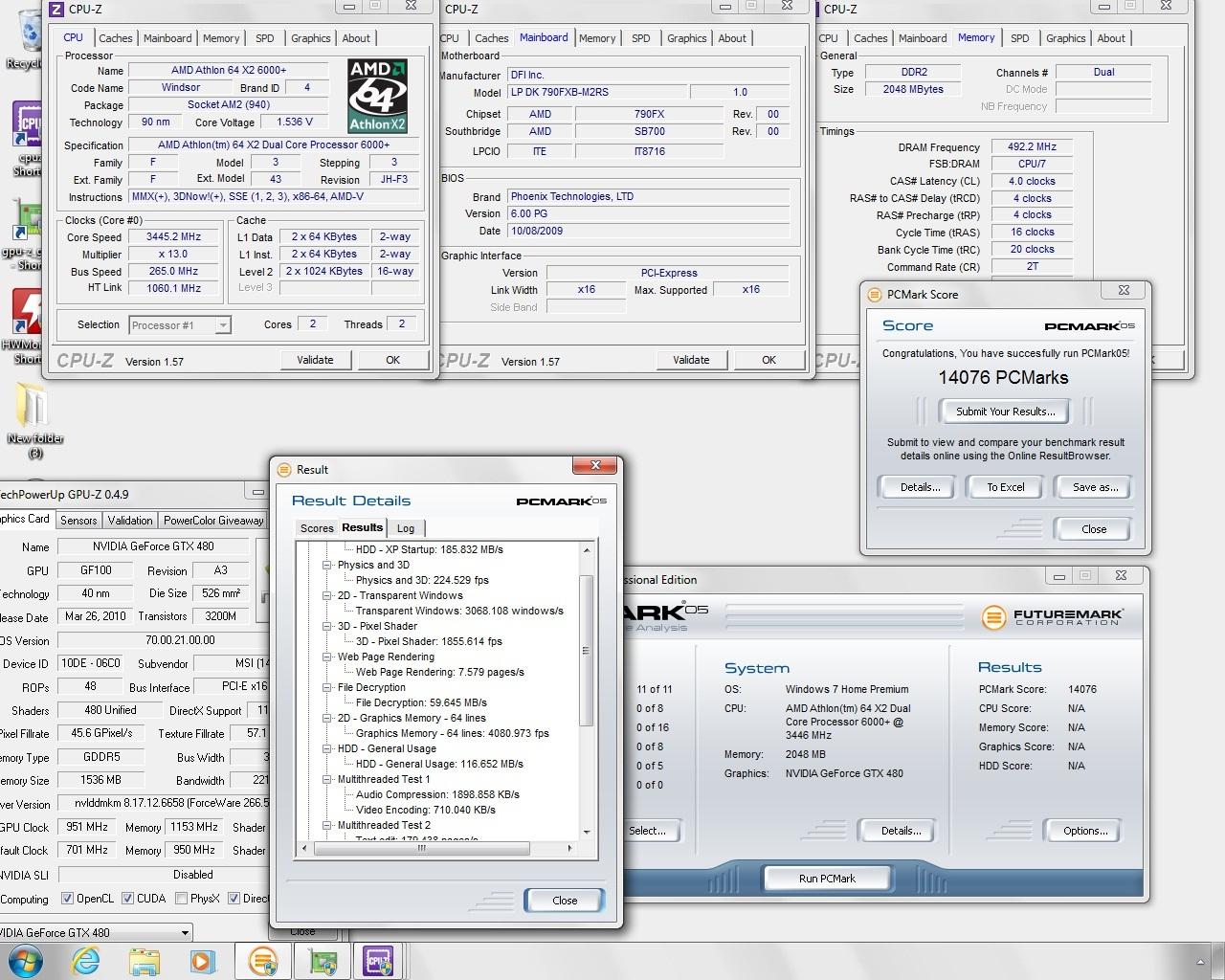Click the scroll down arrow in Result tree
Viewport: 1225px width, 980px height.
click(x=587, y=833)
